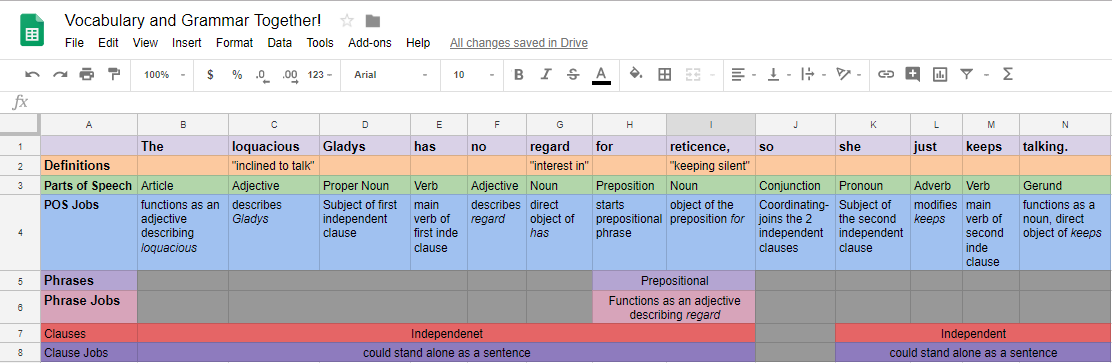Image resolution: width=1112 pixels, height=363 pixels.
Task: Move spreadsheet to a folder
Action: click(x=372, y=20)
